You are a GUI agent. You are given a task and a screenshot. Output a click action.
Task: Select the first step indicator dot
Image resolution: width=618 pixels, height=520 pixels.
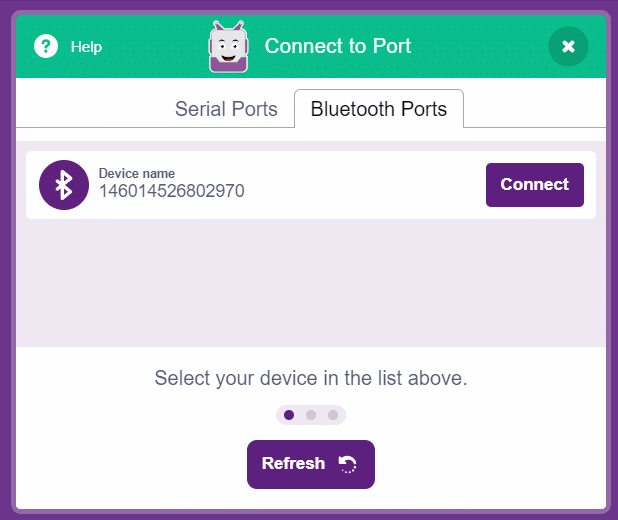pos(289,415)
